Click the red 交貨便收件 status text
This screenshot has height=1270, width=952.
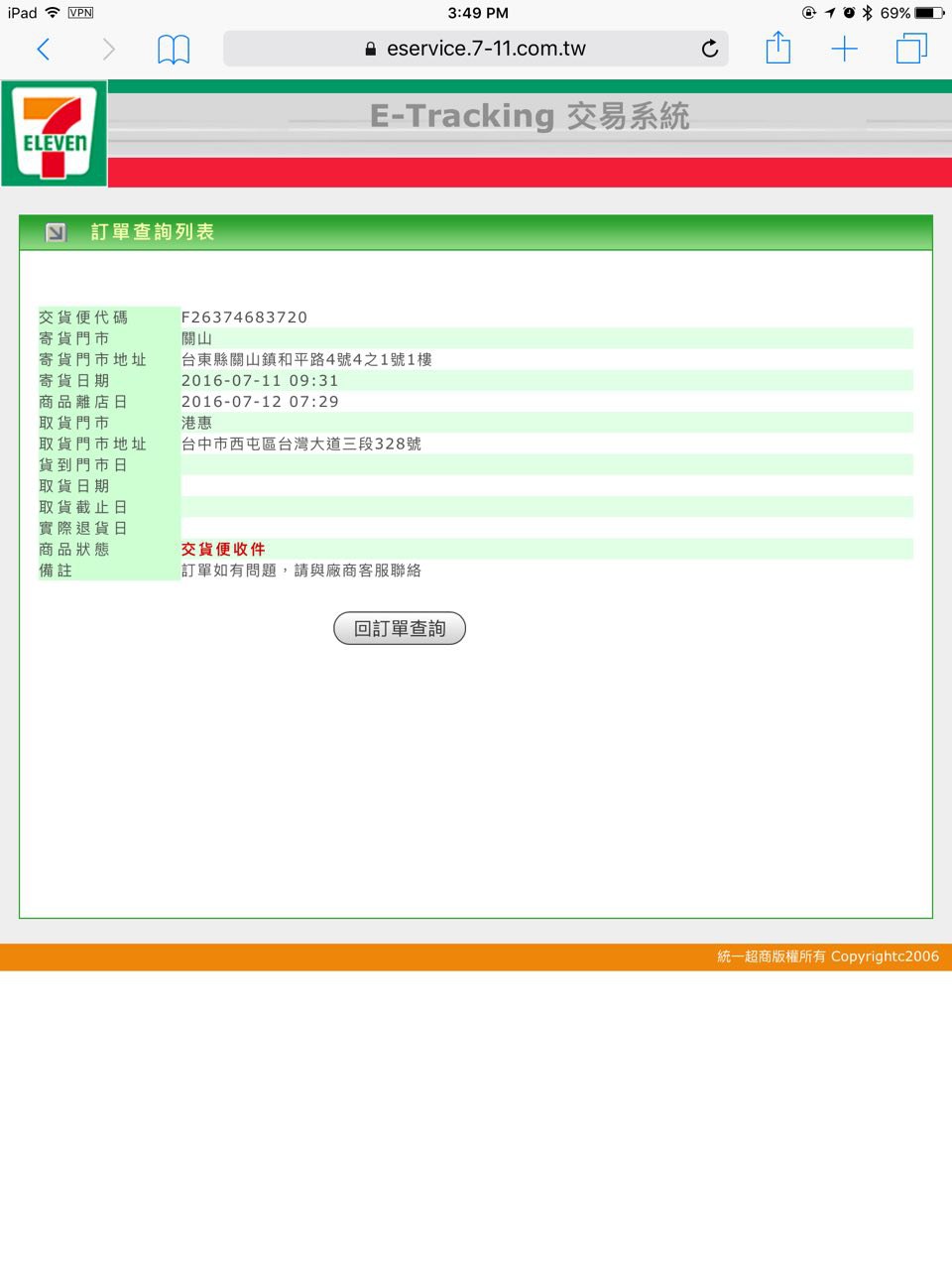(223, 550)
